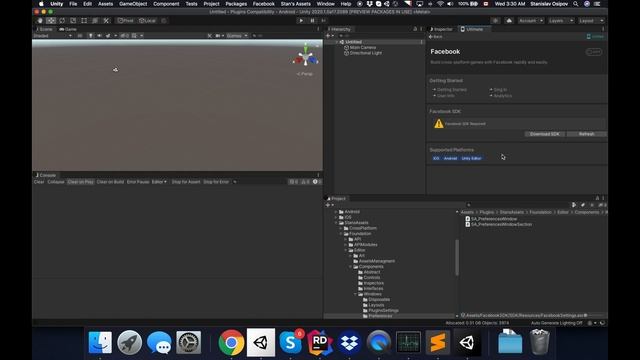Select the Rotate tool in Unity toolbar
The width and height of the screenshot is (640, 360).
click(62, 20)
